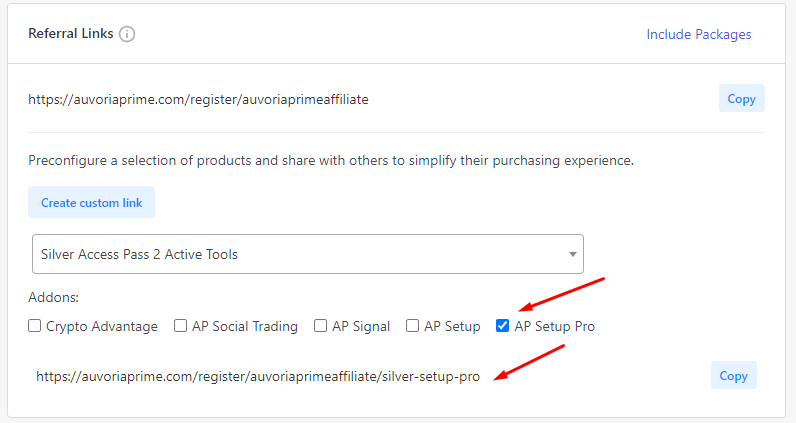Enable the Crypto Advantage addon checkbox

click(35, 326)
